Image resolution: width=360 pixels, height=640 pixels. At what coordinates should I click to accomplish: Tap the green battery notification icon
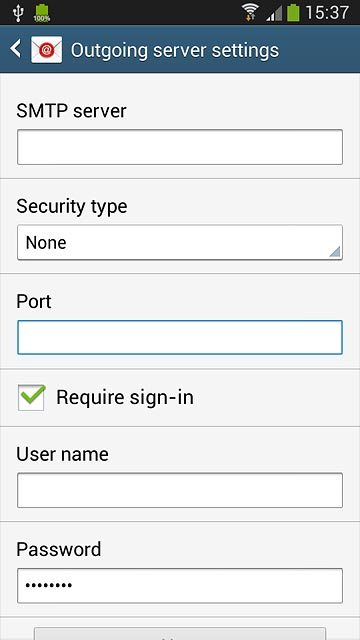pos(42,13)
